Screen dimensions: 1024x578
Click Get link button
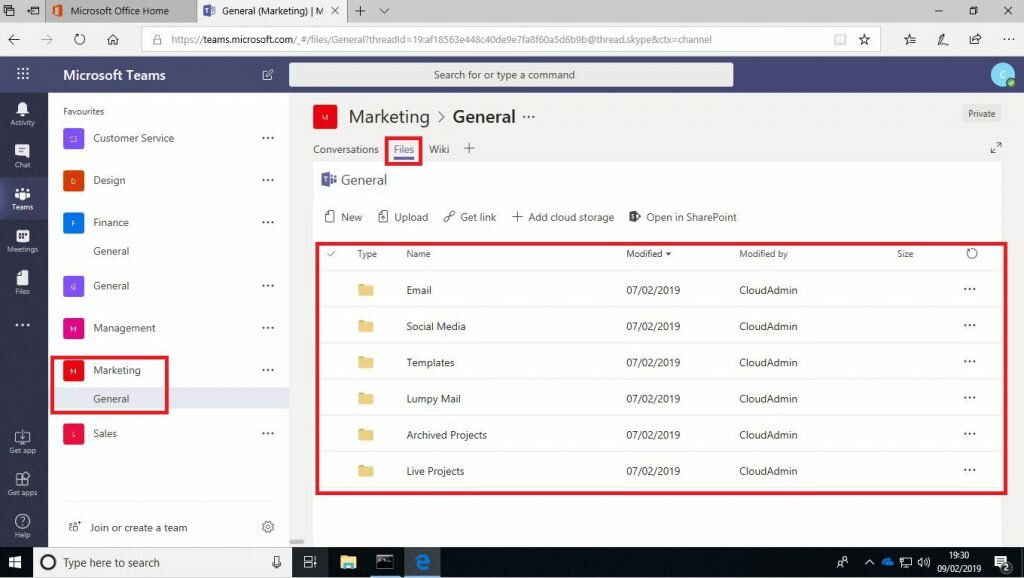pyautogui.click(x=470, y=217)
